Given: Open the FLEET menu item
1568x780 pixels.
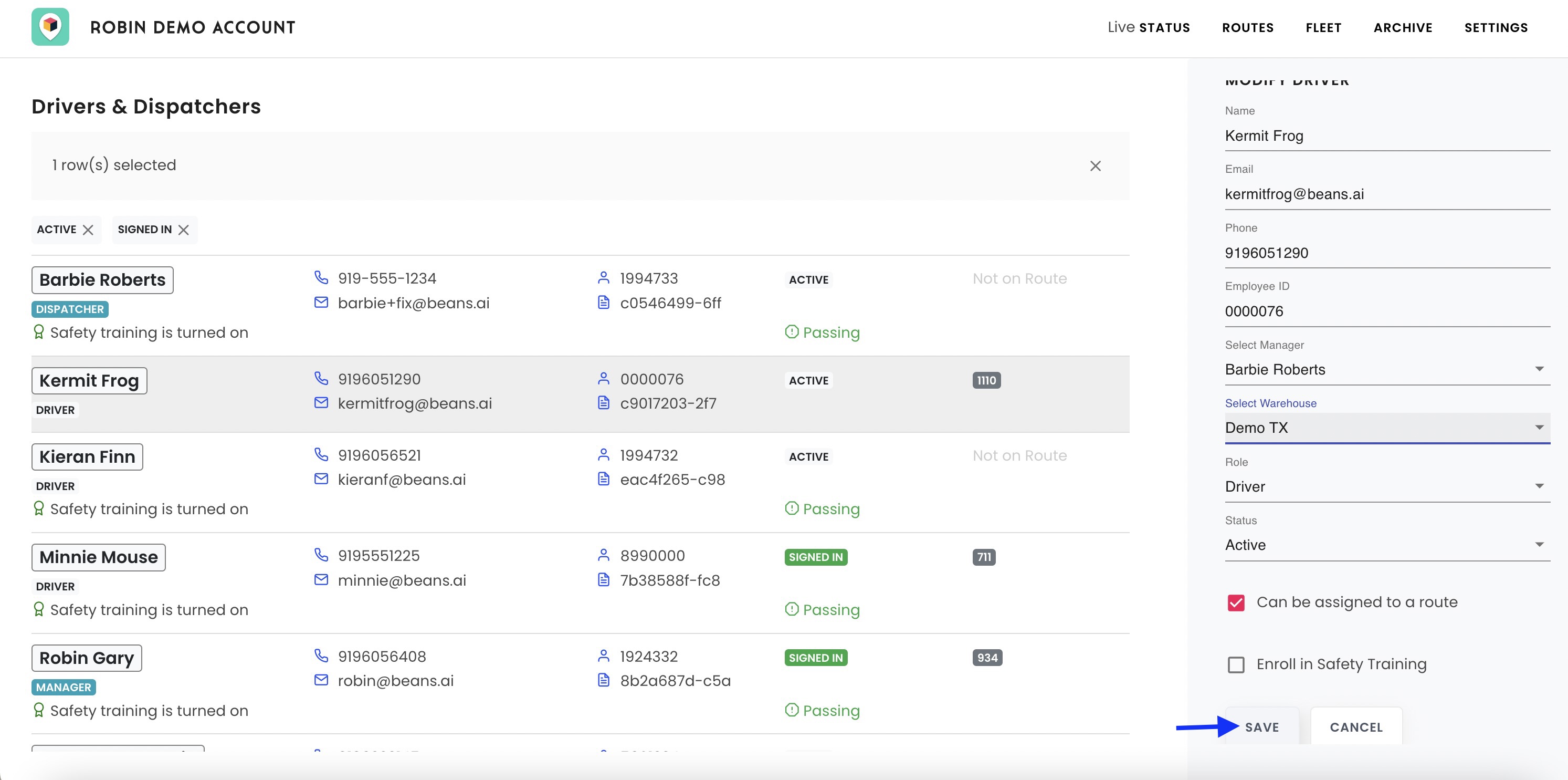Looking at the screenshot, I should (x=1323, y=27).
